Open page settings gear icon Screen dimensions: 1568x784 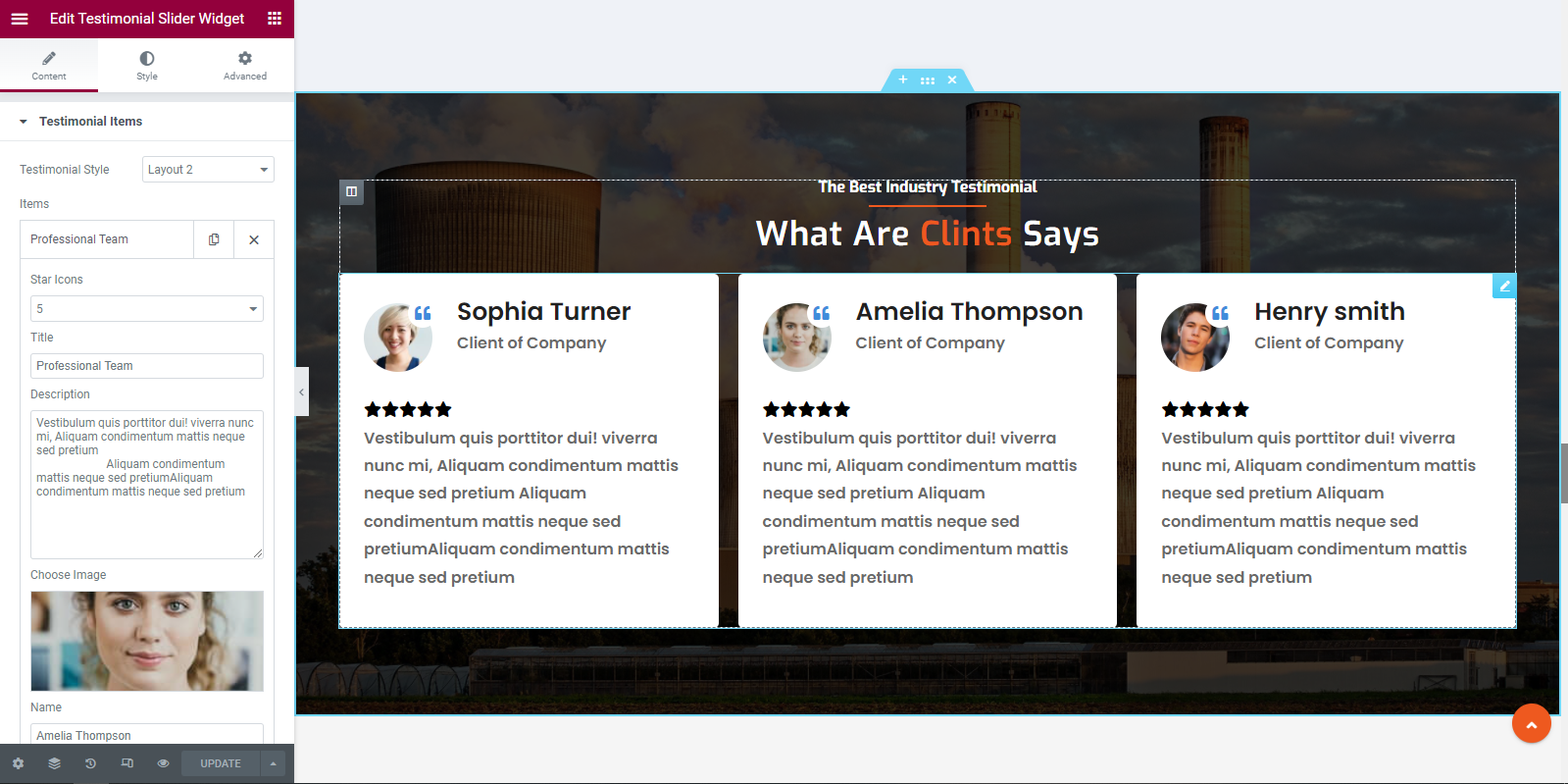click(18, 763)
